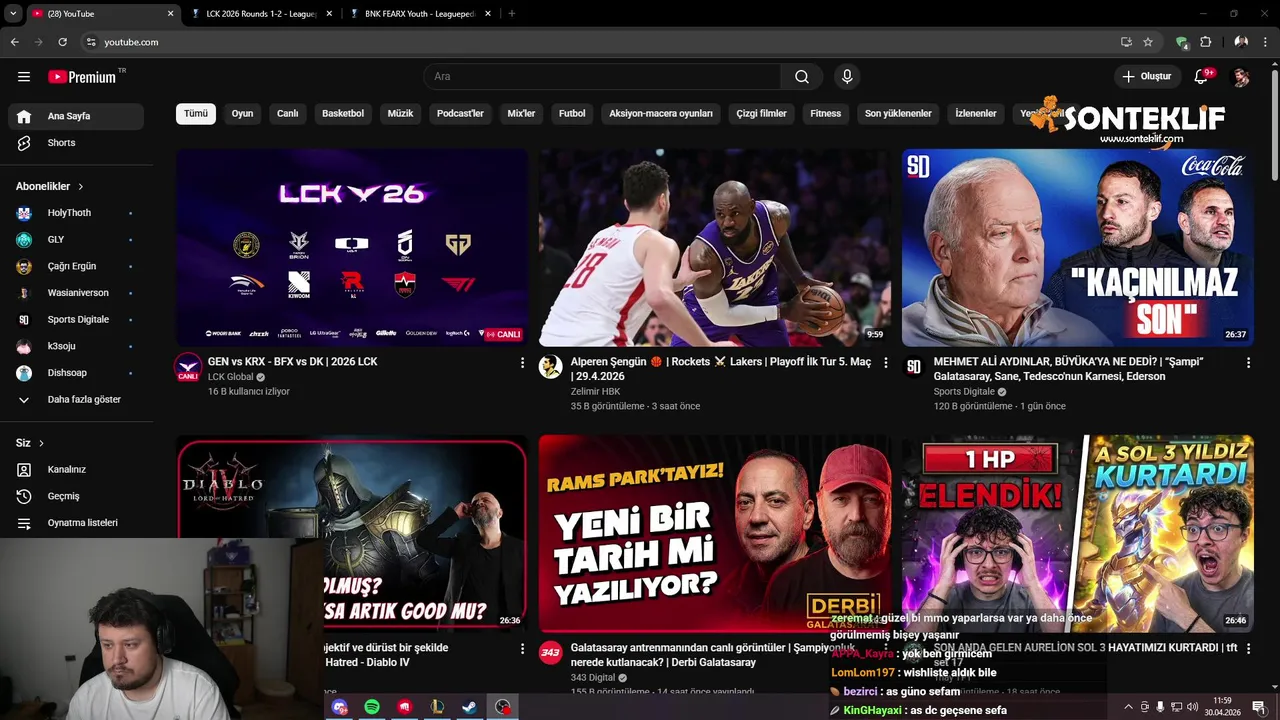
Task: Open Kanalınız in the sidebar
Action: click(76, 469)
